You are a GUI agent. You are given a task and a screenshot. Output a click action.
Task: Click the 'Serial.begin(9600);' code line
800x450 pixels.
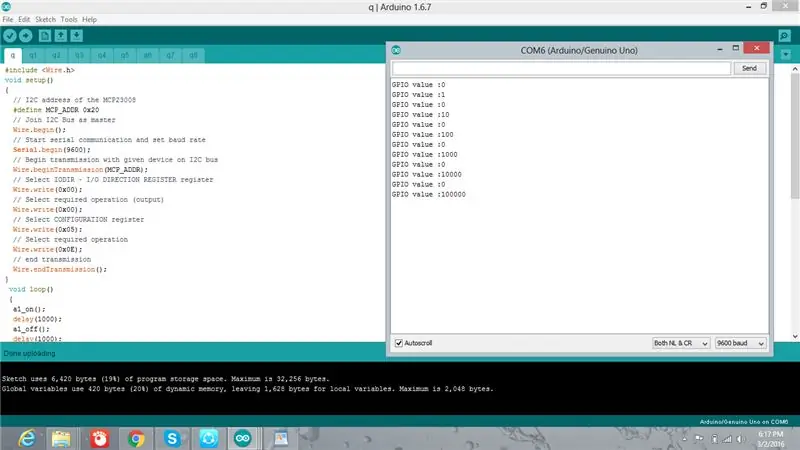pos(52,149)
